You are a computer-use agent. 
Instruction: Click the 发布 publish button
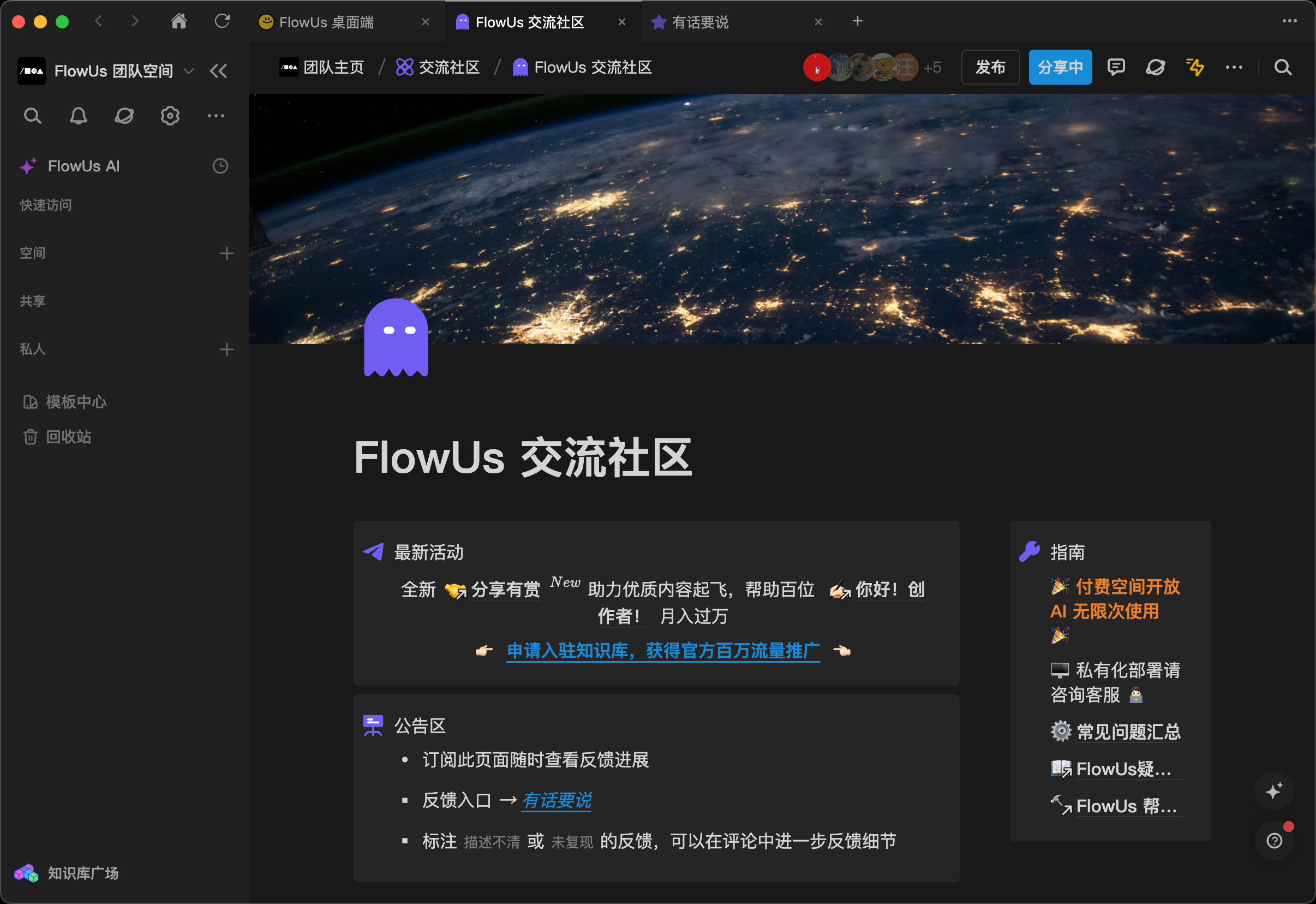[990, 67]
